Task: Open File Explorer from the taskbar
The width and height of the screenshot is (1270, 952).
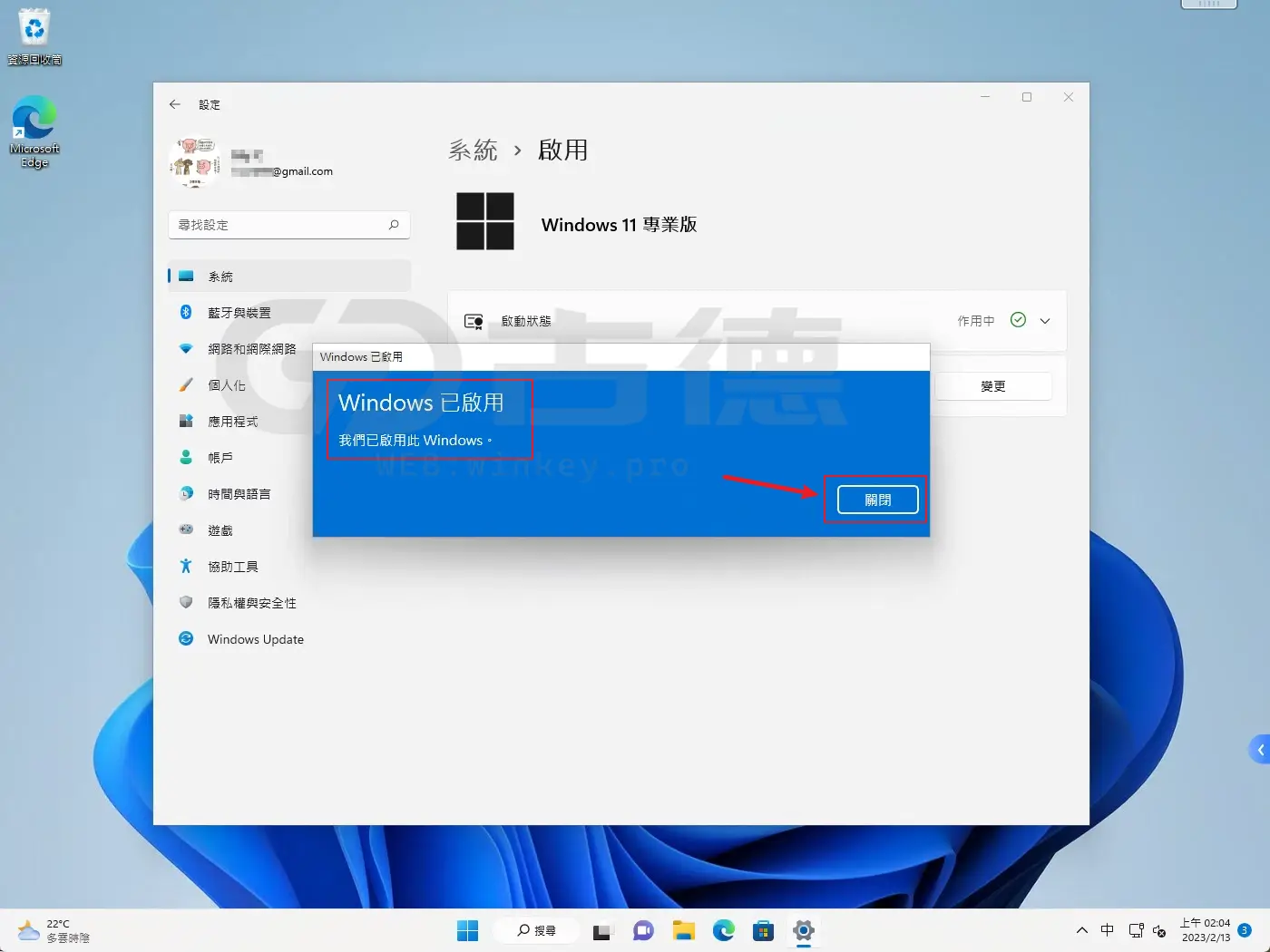Action: pyautogui.click(x=683, y=931)
